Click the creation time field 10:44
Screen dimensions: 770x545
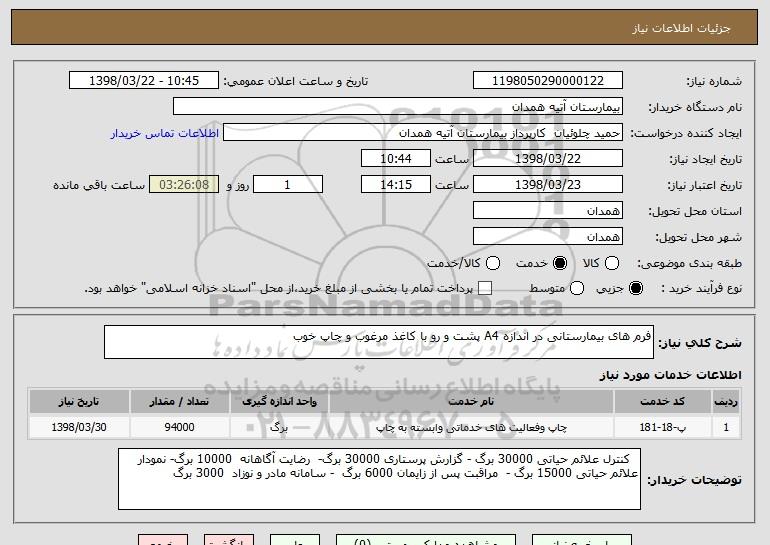tap(396, 159)
